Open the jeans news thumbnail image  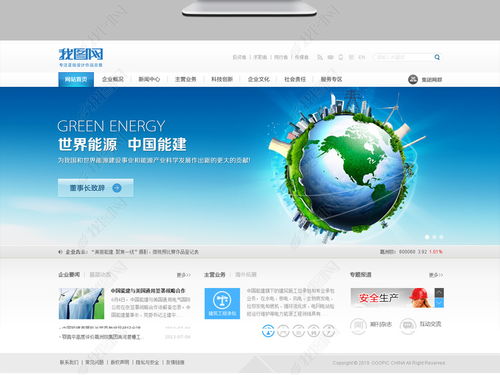[x=81, y=303]
